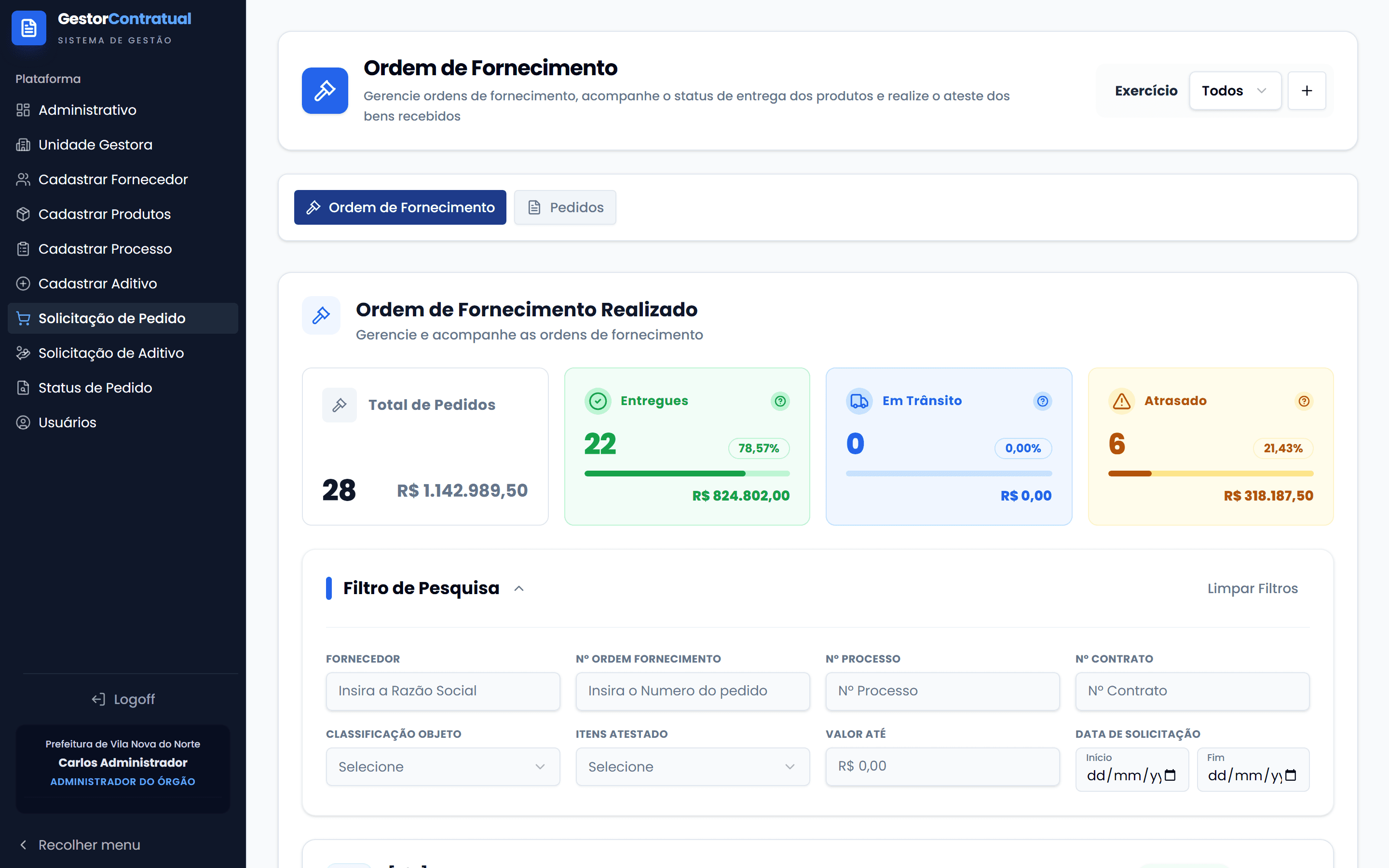This screenshot has width=1389, height=868.
Task: Open help icon on Em Trânsito card
Action: coord(1042,401)
